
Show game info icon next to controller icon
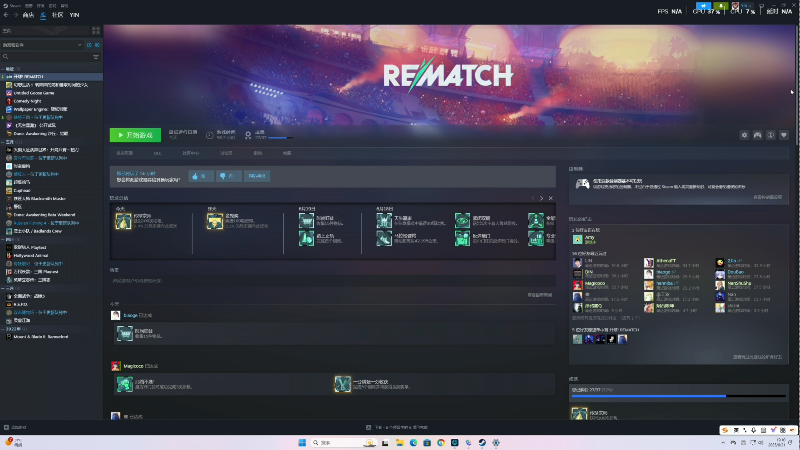[771, 135]
